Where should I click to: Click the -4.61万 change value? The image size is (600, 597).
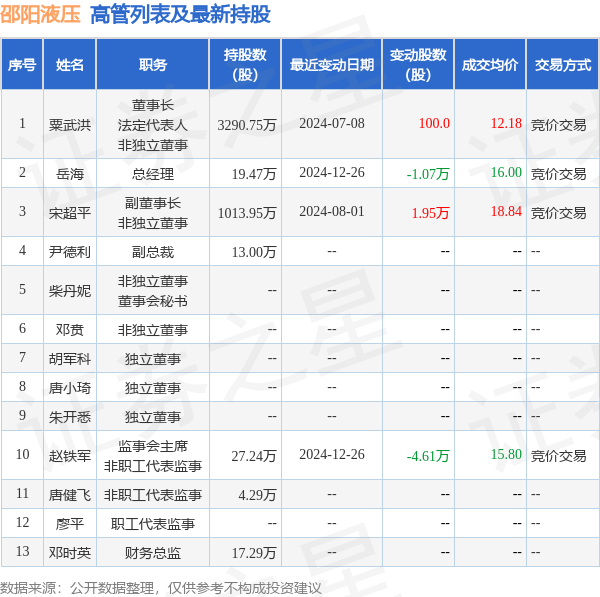click(428, 456)
